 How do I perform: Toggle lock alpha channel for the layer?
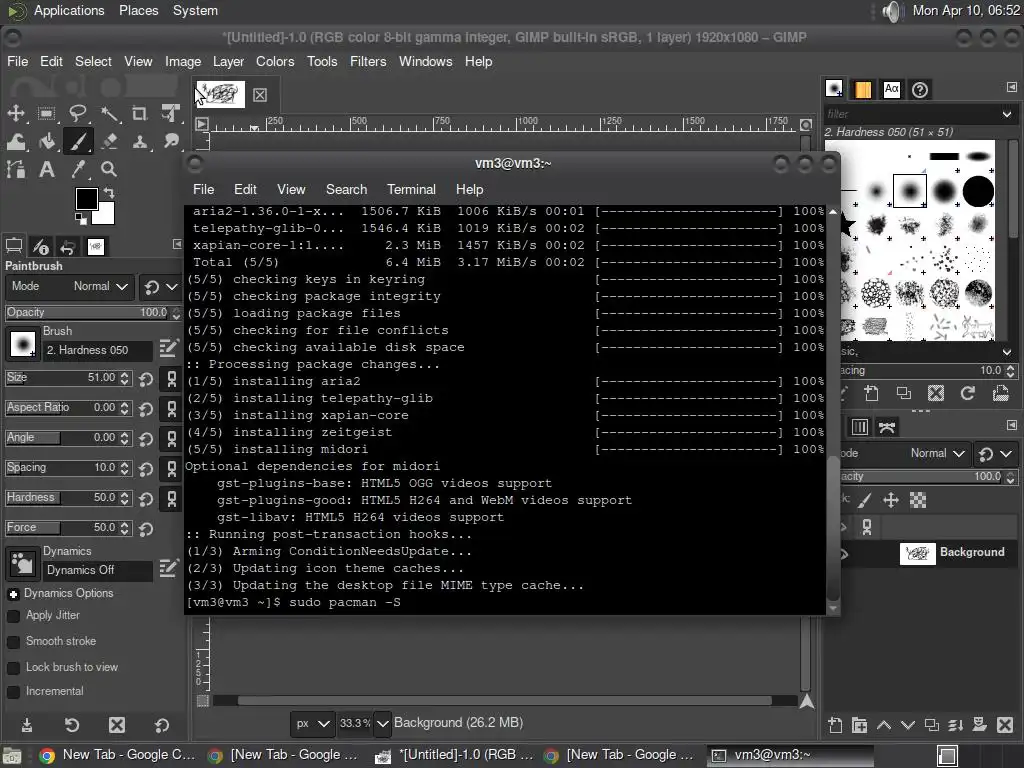pyautogui.click(x=918, y=501)
